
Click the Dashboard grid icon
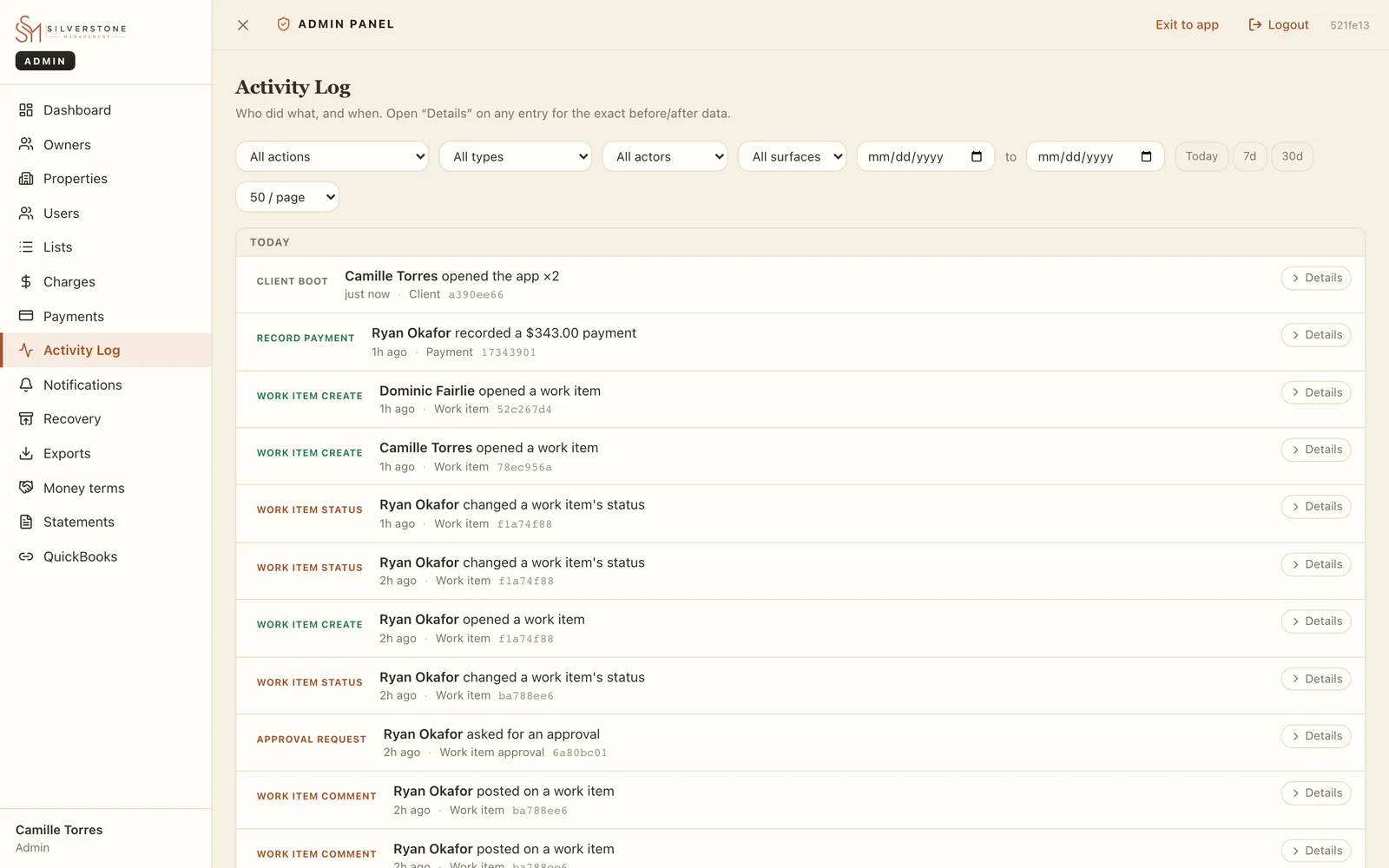[26, 110]
